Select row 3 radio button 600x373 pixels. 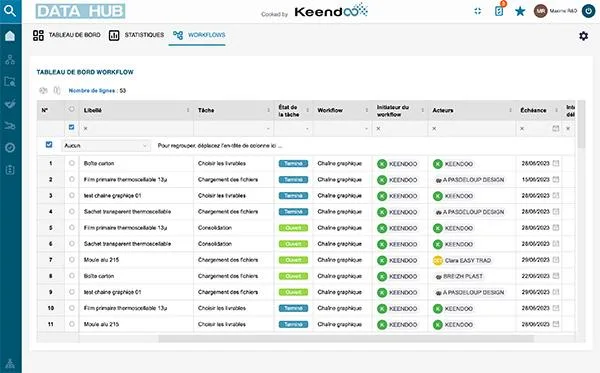coord(72,195)
